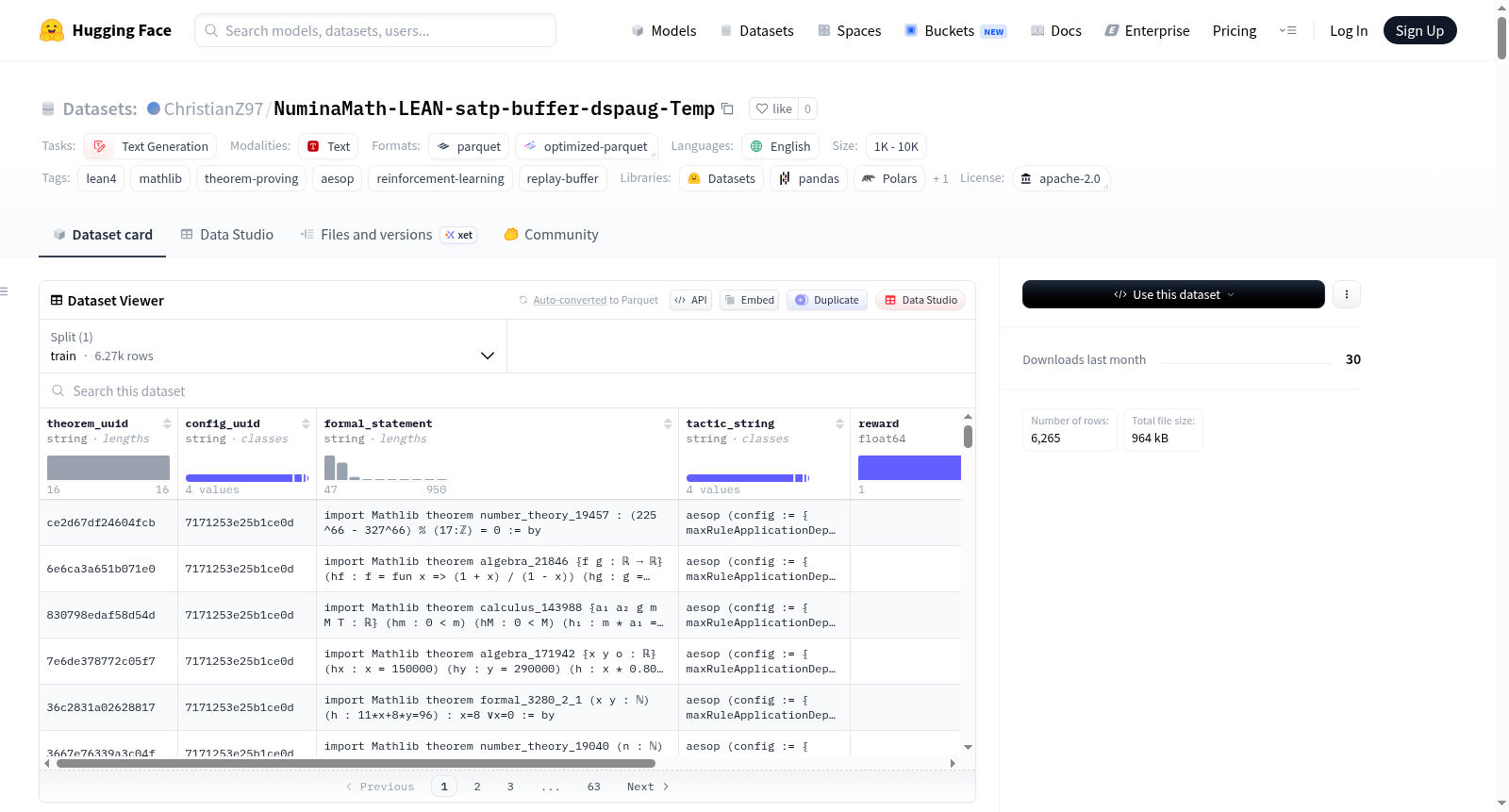Image resolution: width=1509 pixels, height=812 pixels.
Task: Open the Data Studio tab
Action: (226, 235)
